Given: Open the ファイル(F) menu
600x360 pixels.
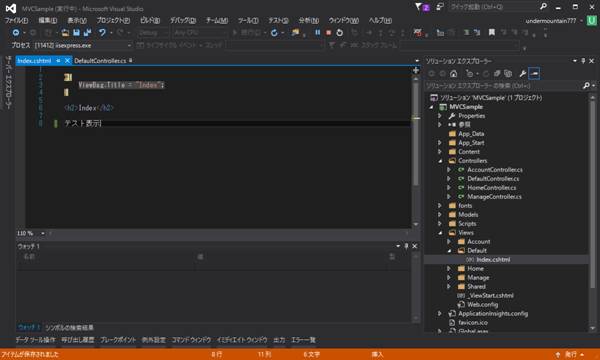Looking at the screenshot, I should (x=16, y=20).
